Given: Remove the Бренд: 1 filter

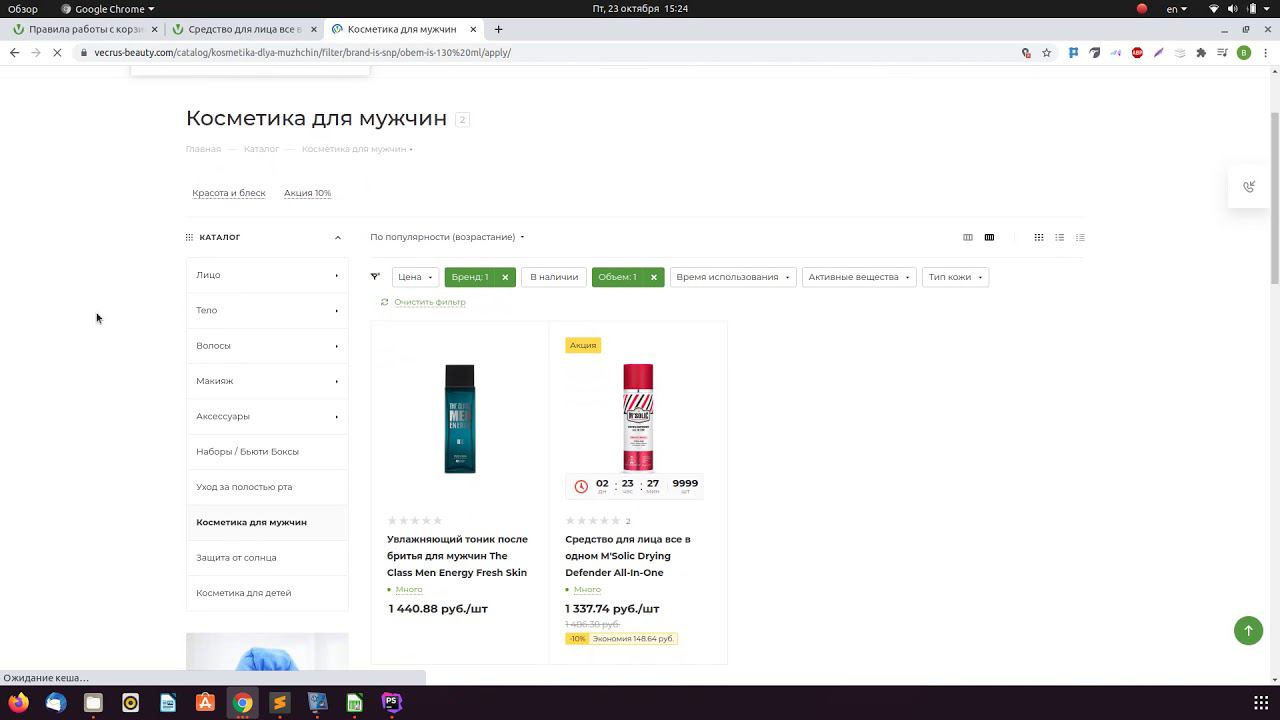Looking at the screenshot, I should click(505, 277).
